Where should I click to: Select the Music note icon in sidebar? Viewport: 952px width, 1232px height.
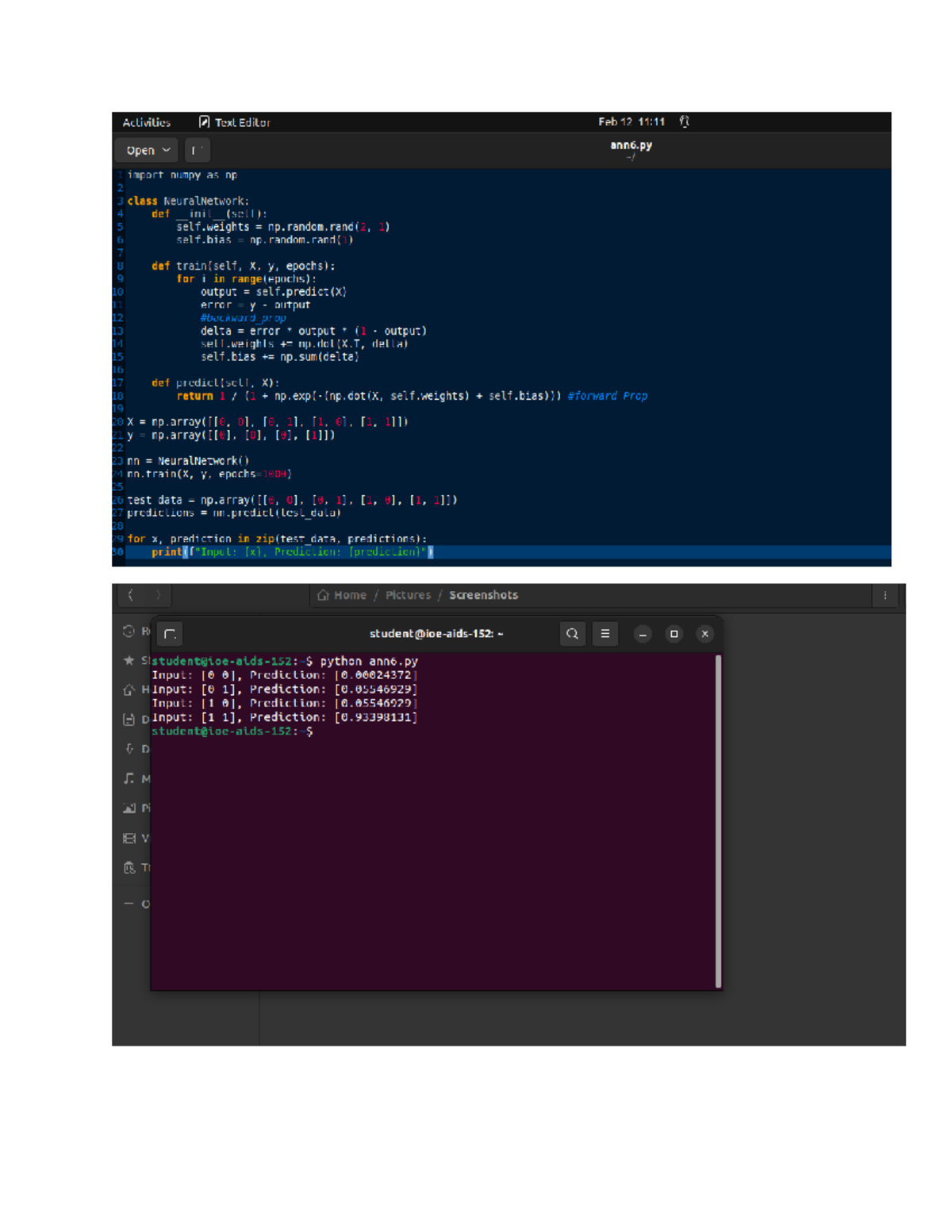[x=129, y=778]
